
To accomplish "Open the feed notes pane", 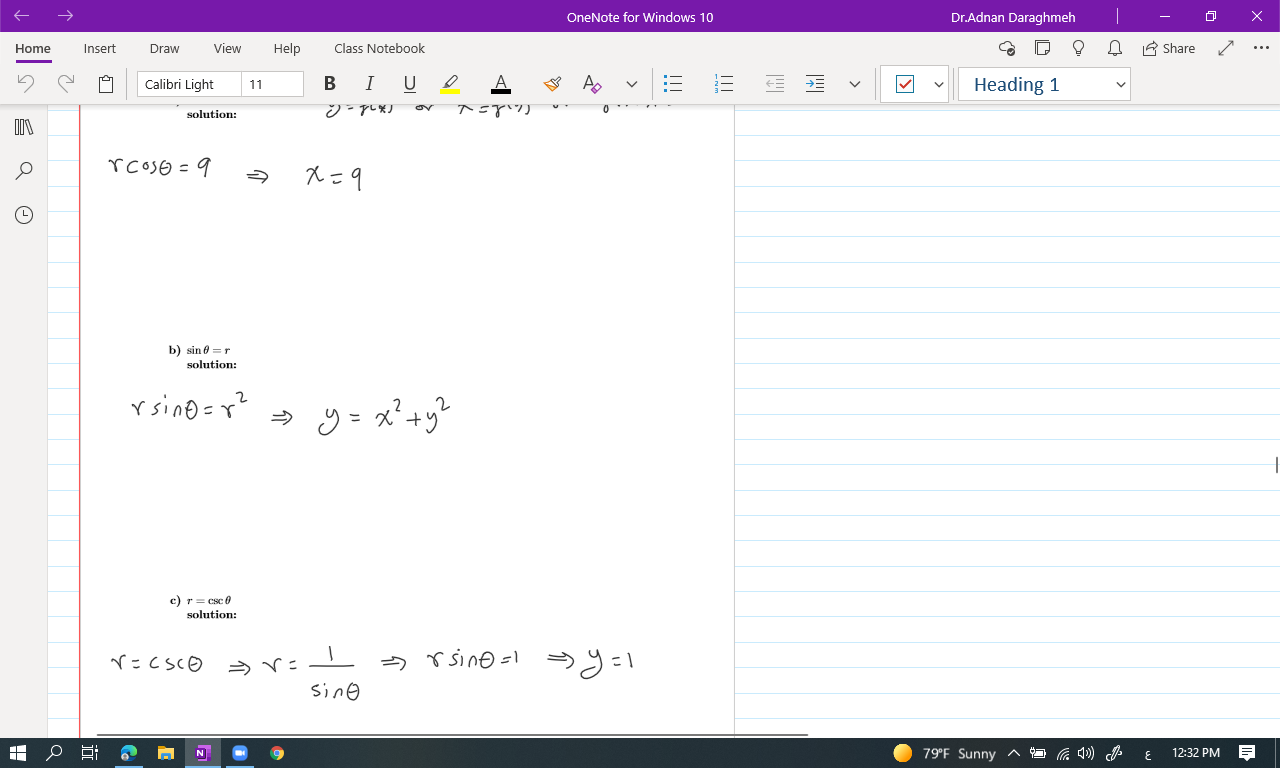I will pos(1042,48).
